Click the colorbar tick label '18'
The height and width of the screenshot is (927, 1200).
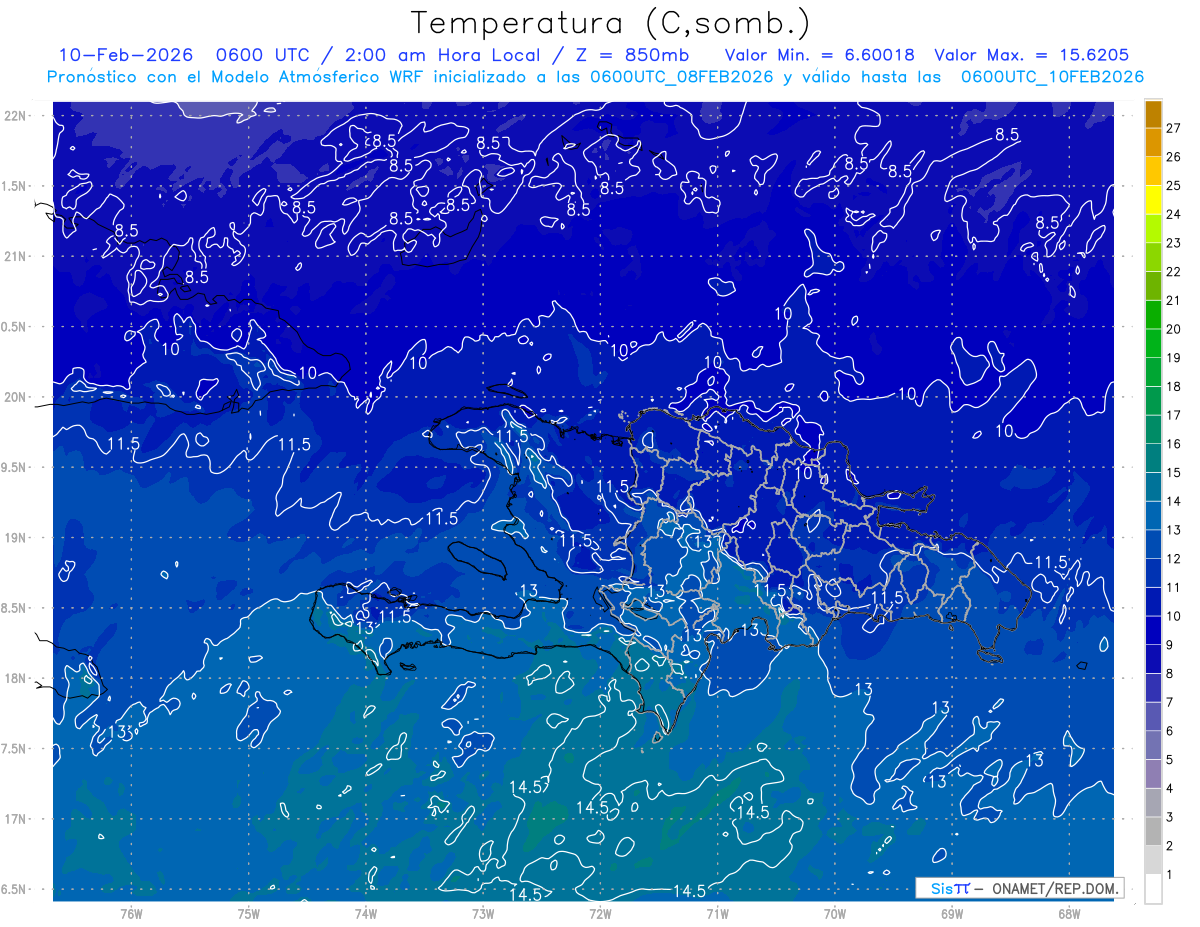1174,386
